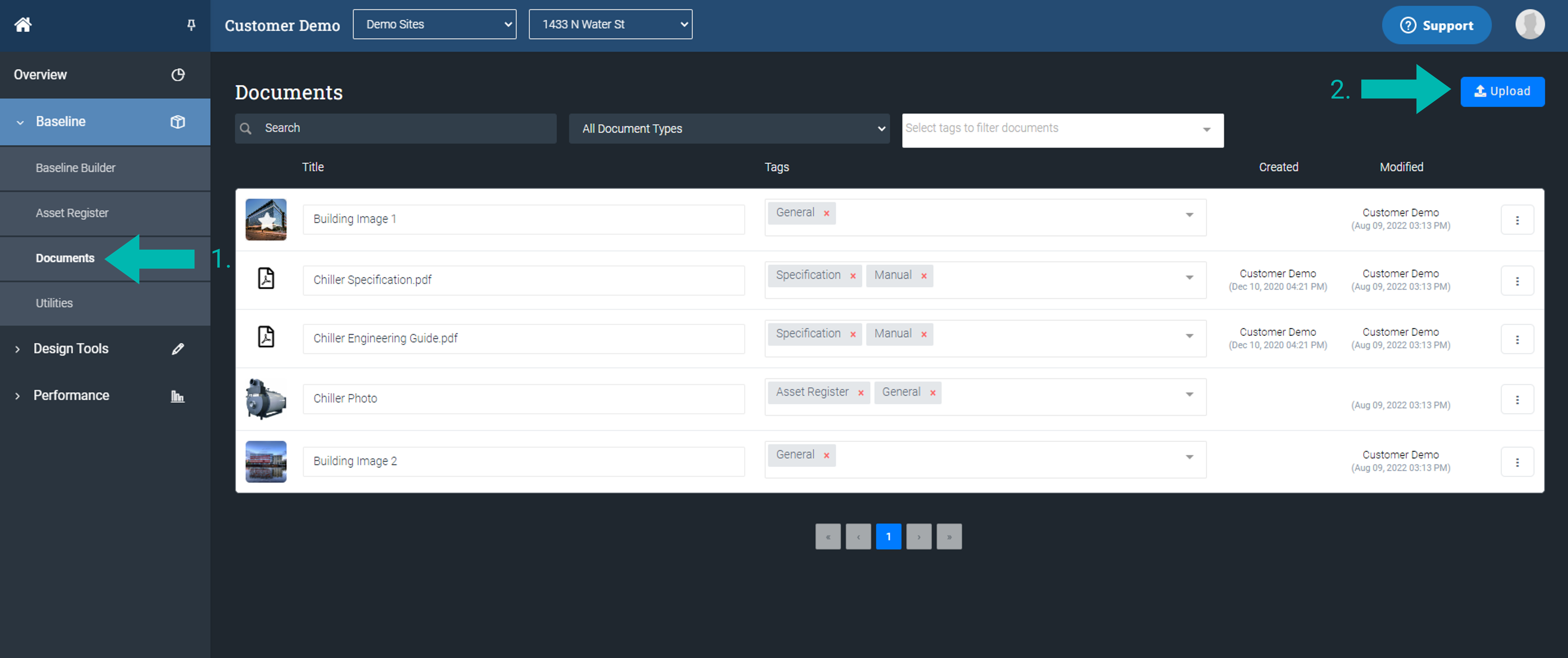Screen dimensions: 1568x658
Task: Remove General tag from Building Image 2
Action: pyautogui.click(x=826, y=455)
